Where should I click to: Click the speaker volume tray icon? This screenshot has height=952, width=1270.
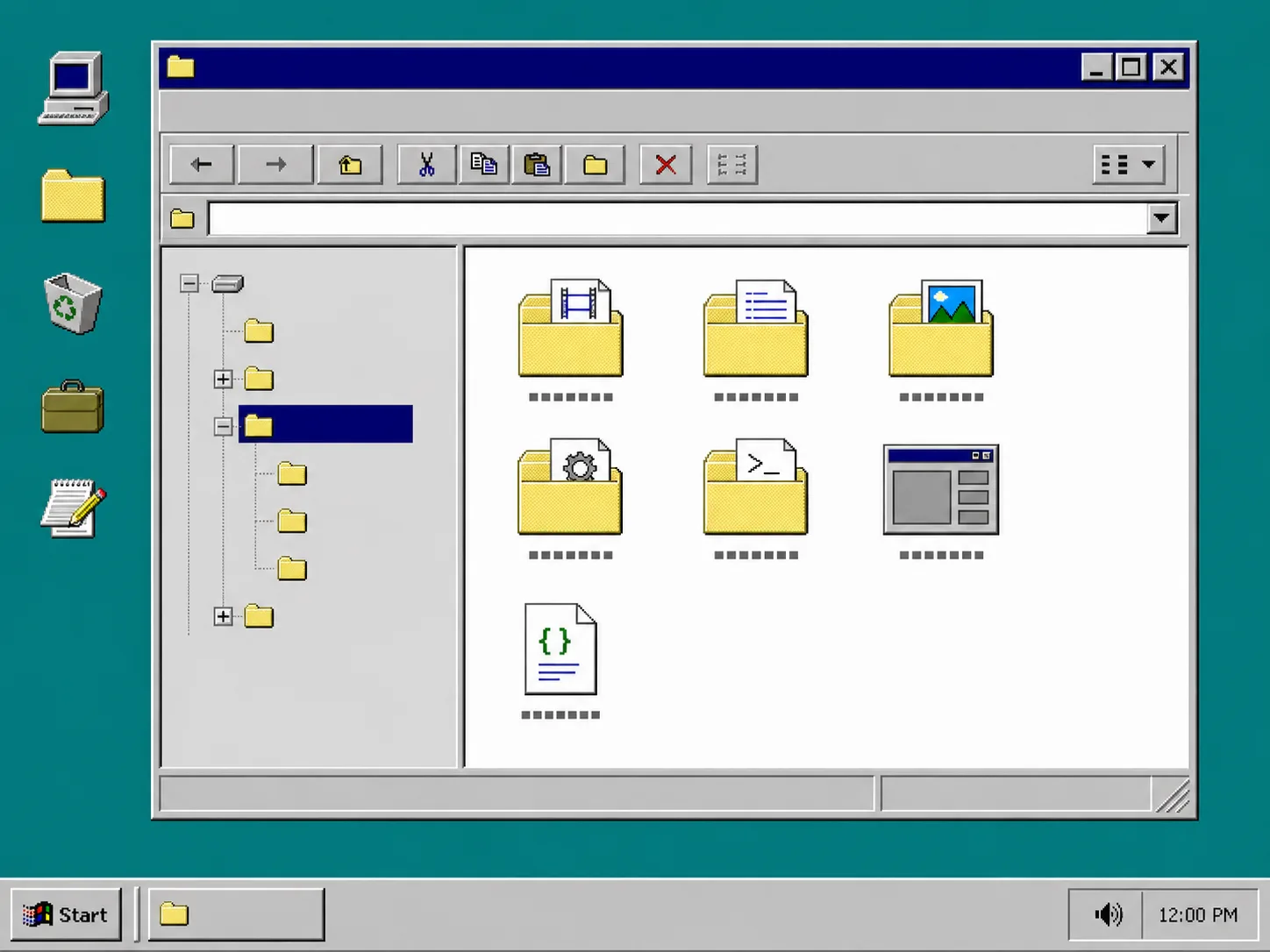pyautogui.click(x=1108, y=914)
